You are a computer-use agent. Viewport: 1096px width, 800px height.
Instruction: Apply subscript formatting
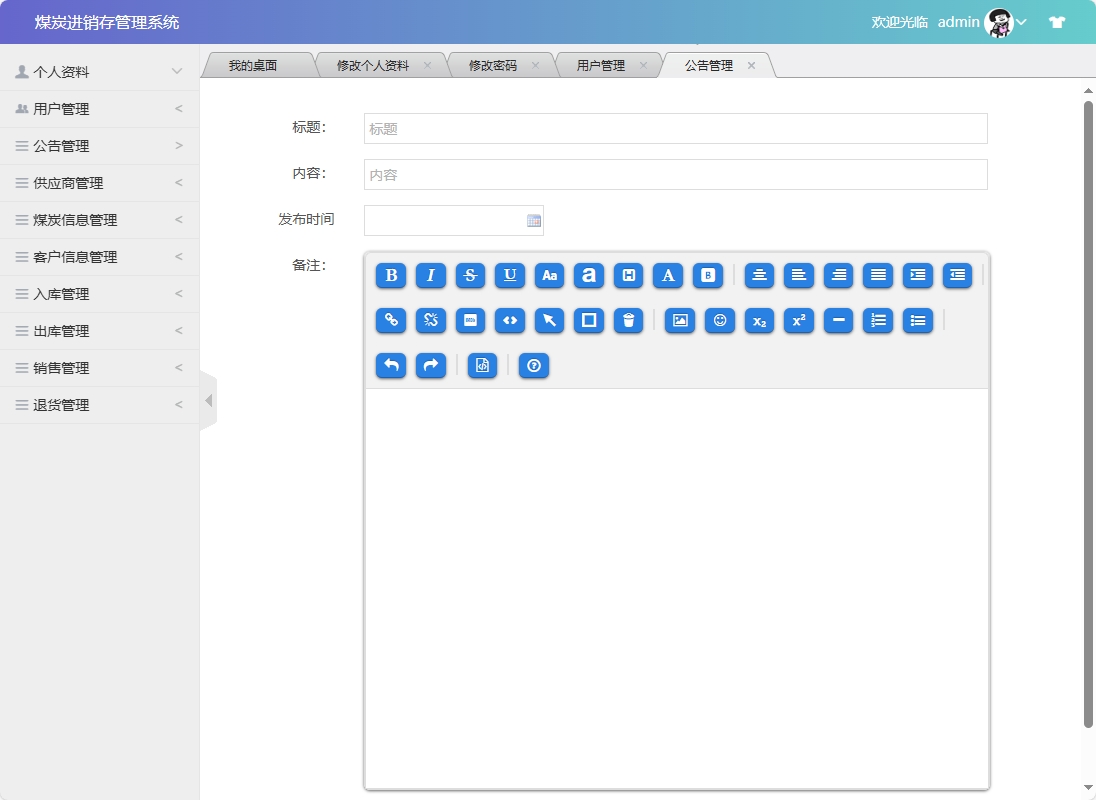[x=759, y=321]
